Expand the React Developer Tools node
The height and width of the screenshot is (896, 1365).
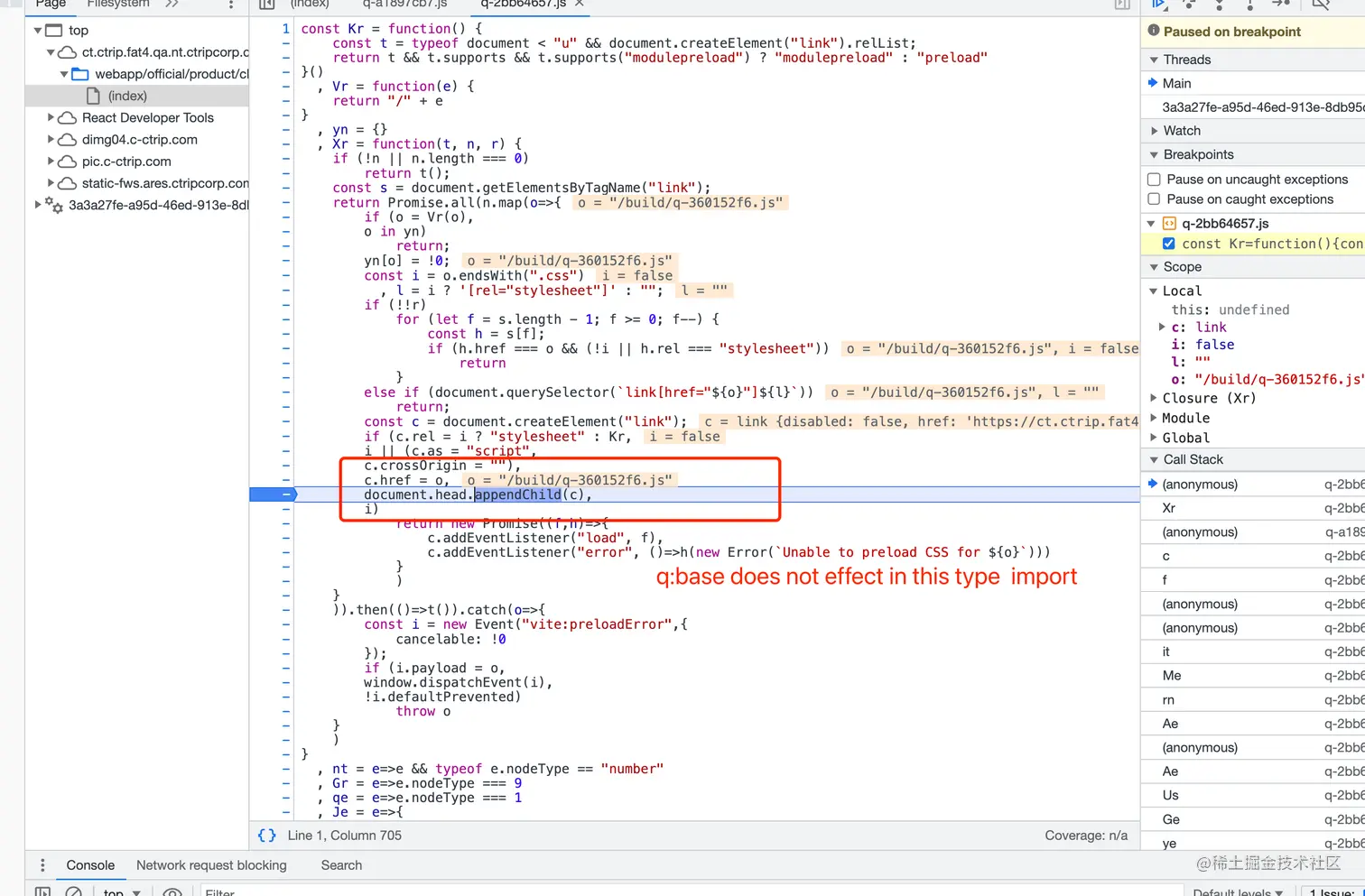coord(51,117)
